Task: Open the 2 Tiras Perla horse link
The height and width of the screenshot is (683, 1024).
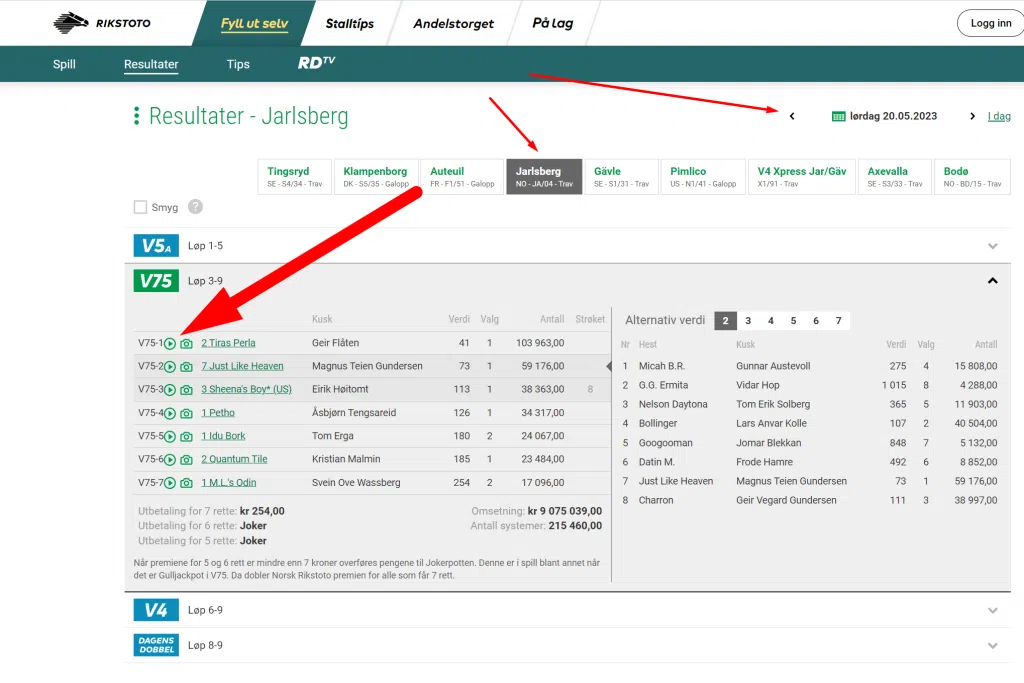Action: [228, 343]
